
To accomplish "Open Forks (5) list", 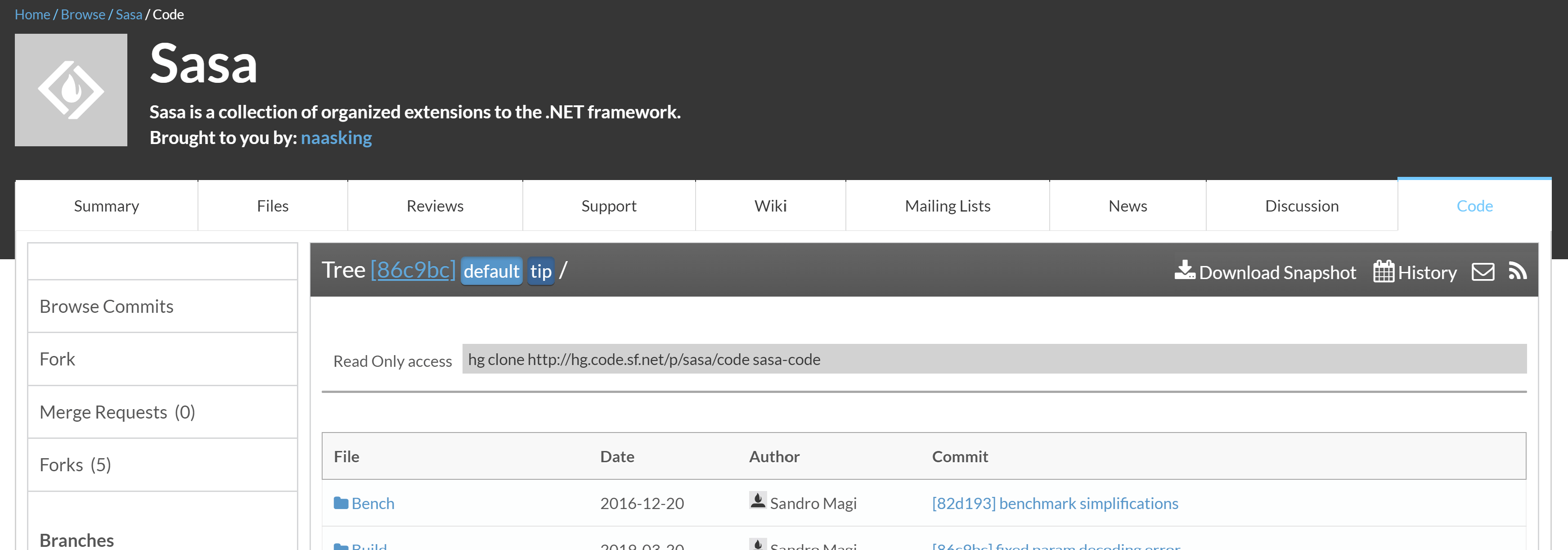I will [162, 465].
